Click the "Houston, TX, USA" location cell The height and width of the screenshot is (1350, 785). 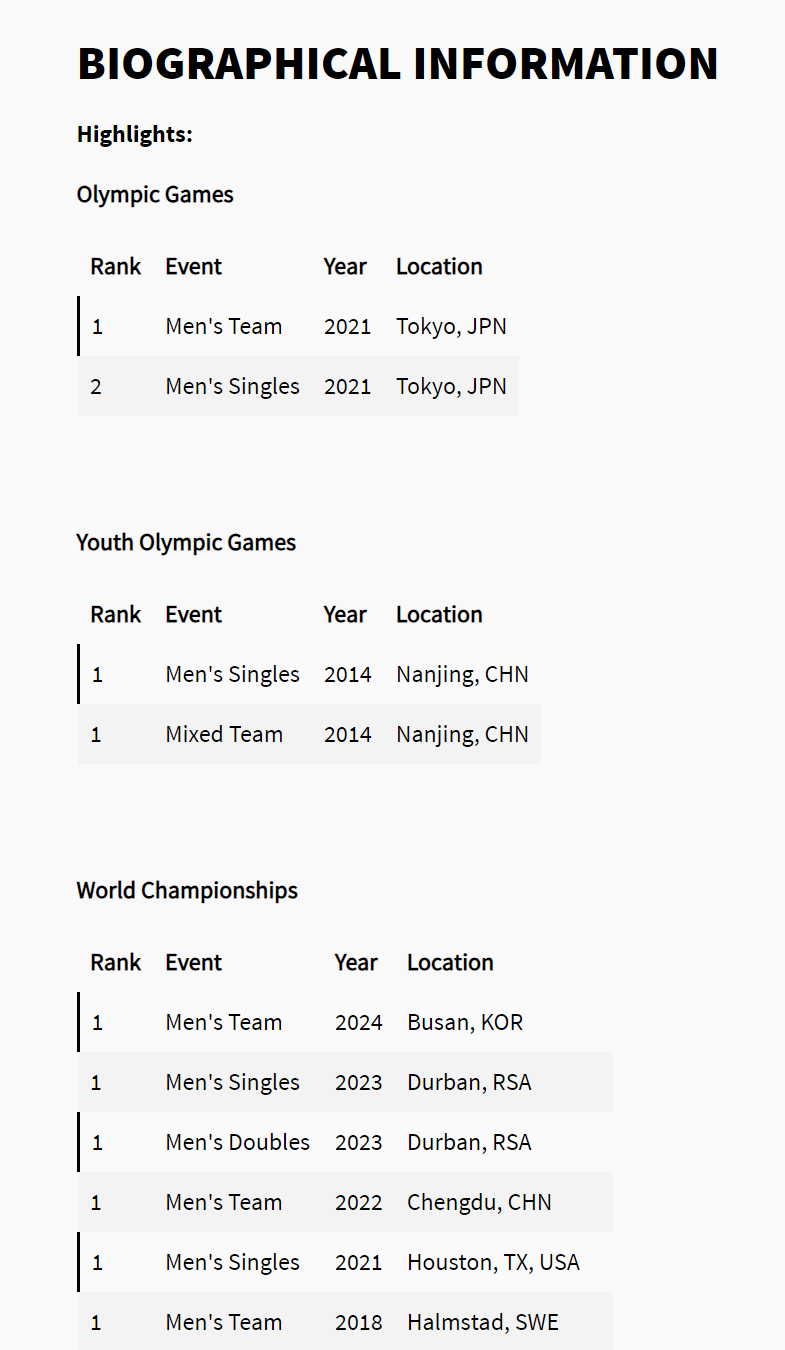493,1262
